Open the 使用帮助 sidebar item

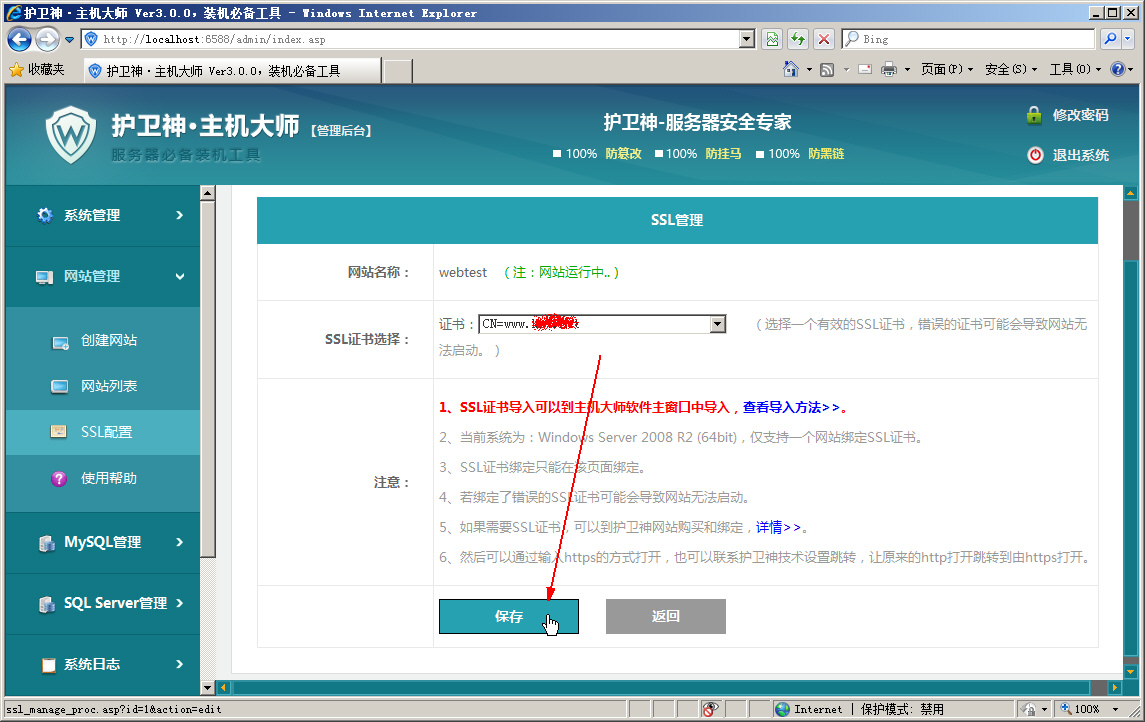click(108, 478)
